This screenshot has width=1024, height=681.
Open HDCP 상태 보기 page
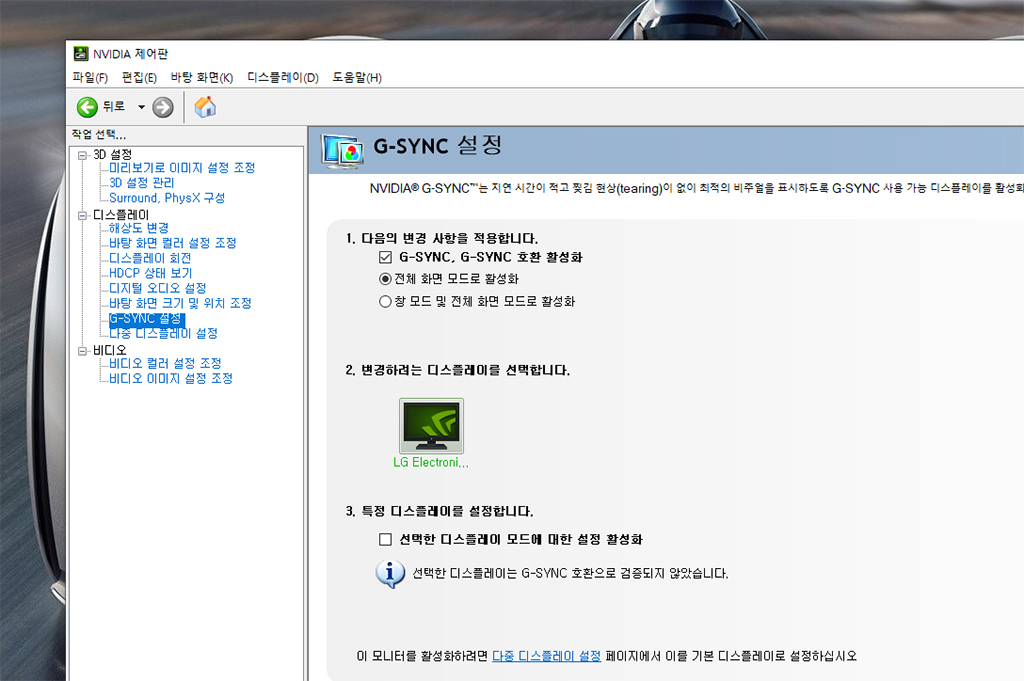(x=150, y=273)
